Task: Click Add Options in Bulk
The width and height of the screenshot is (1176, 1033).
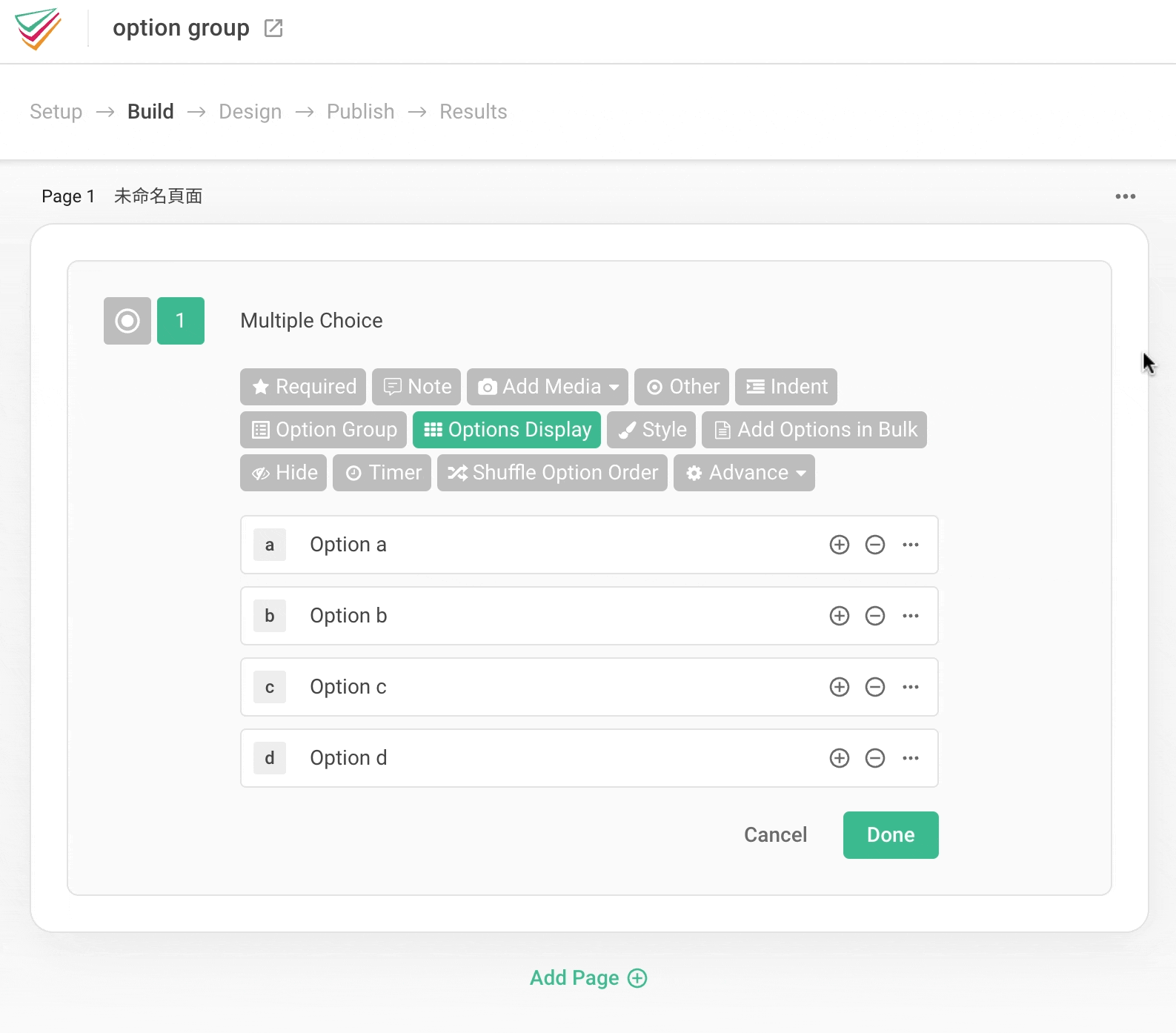Action: click(x=814, y=430)
